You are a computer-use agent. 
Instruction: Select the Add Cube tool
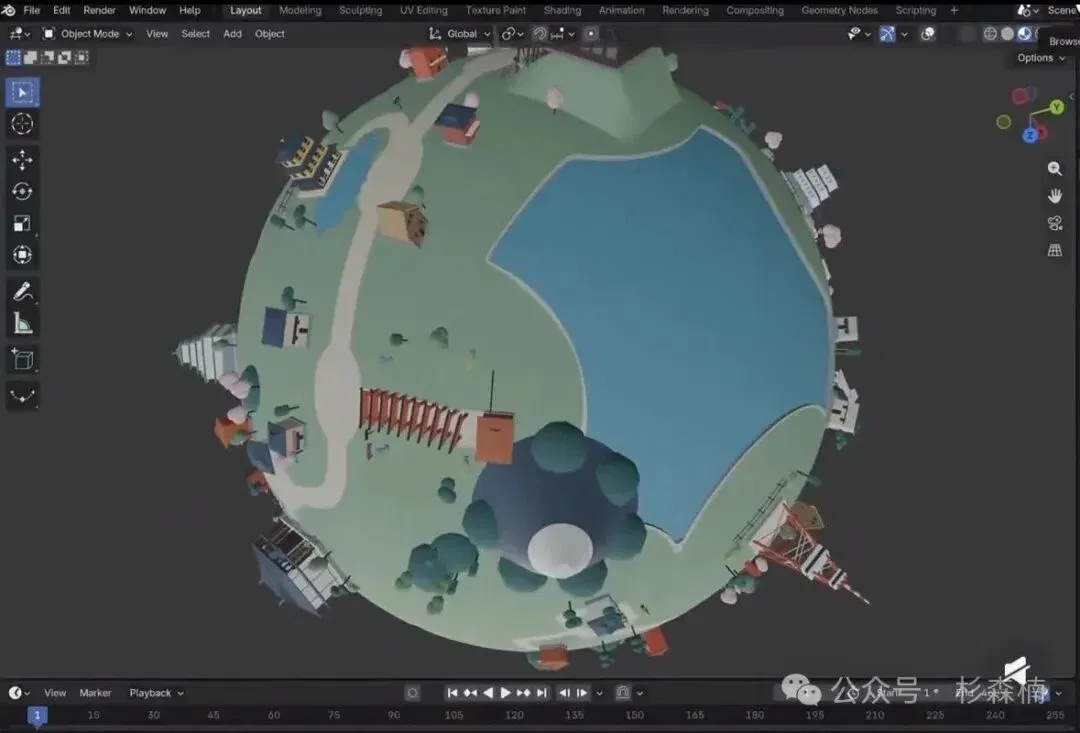(22, 360)
